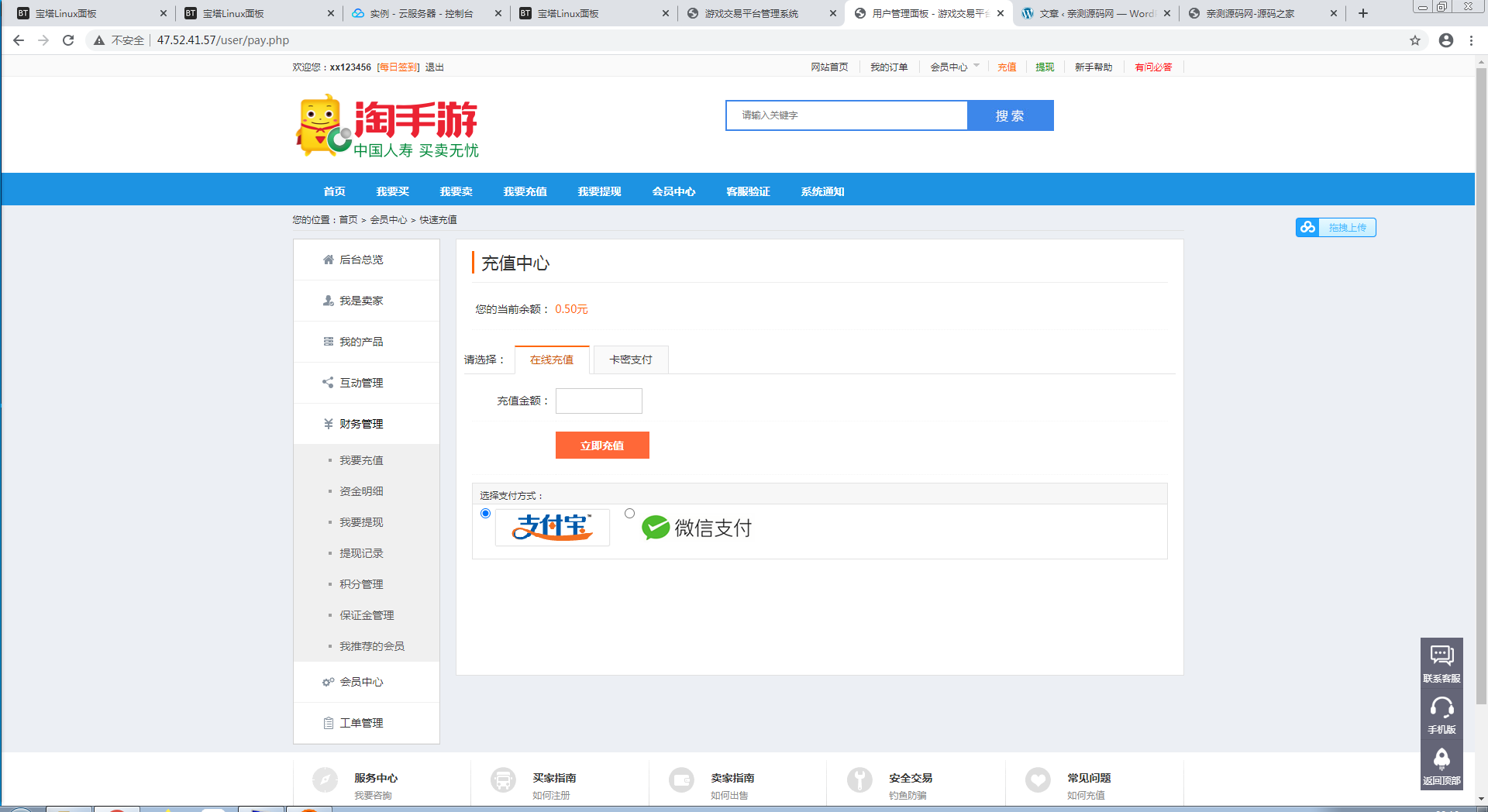Click the 服务中心 compass icon in footer
The image size is (1488, 812).
click(325, 779)
